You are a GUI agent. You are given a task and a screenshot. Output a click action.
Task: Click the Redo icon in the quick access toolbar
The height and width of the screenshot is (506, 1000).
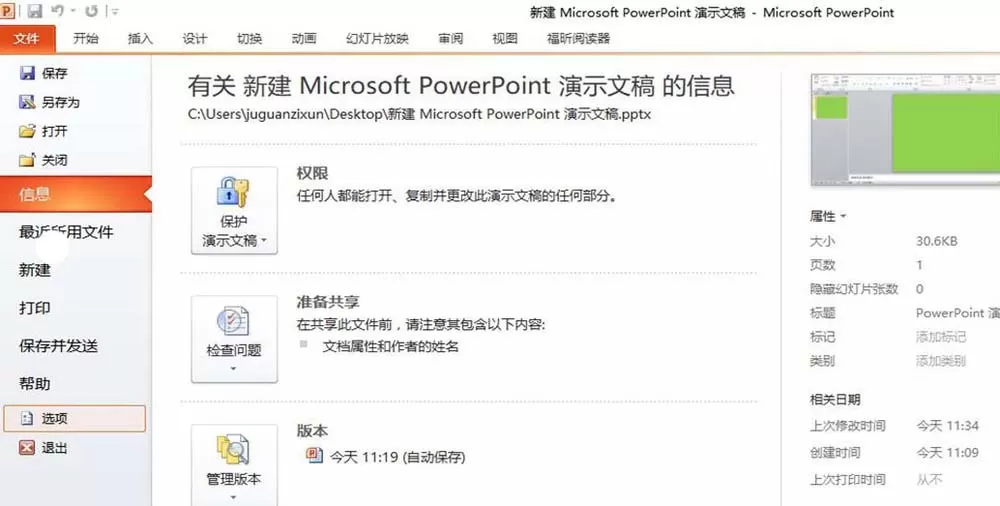pyautogui.click(x=91, y=11)
